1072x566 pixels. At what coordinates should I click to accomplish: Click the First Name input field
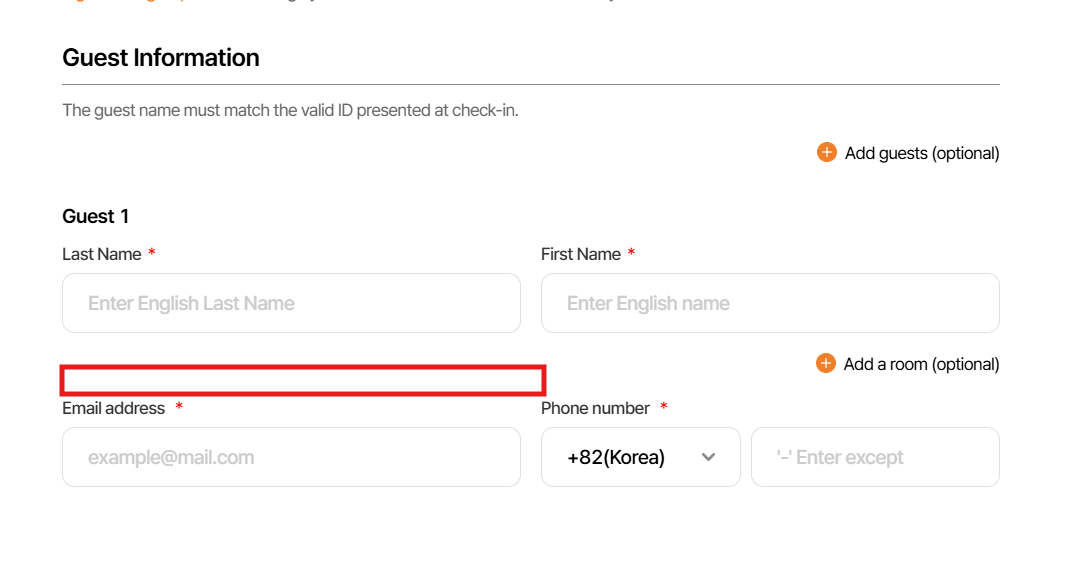click(769, 303)
